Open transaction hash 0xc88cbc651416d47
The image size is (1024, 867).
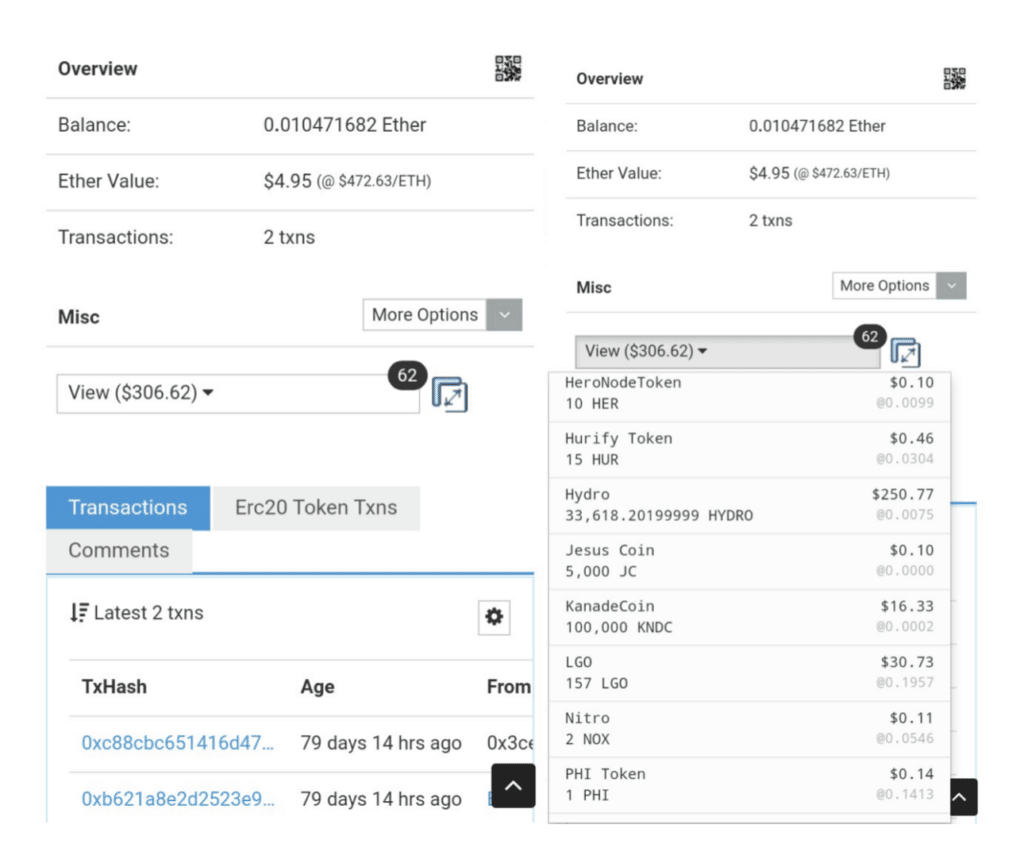point(177,743)
